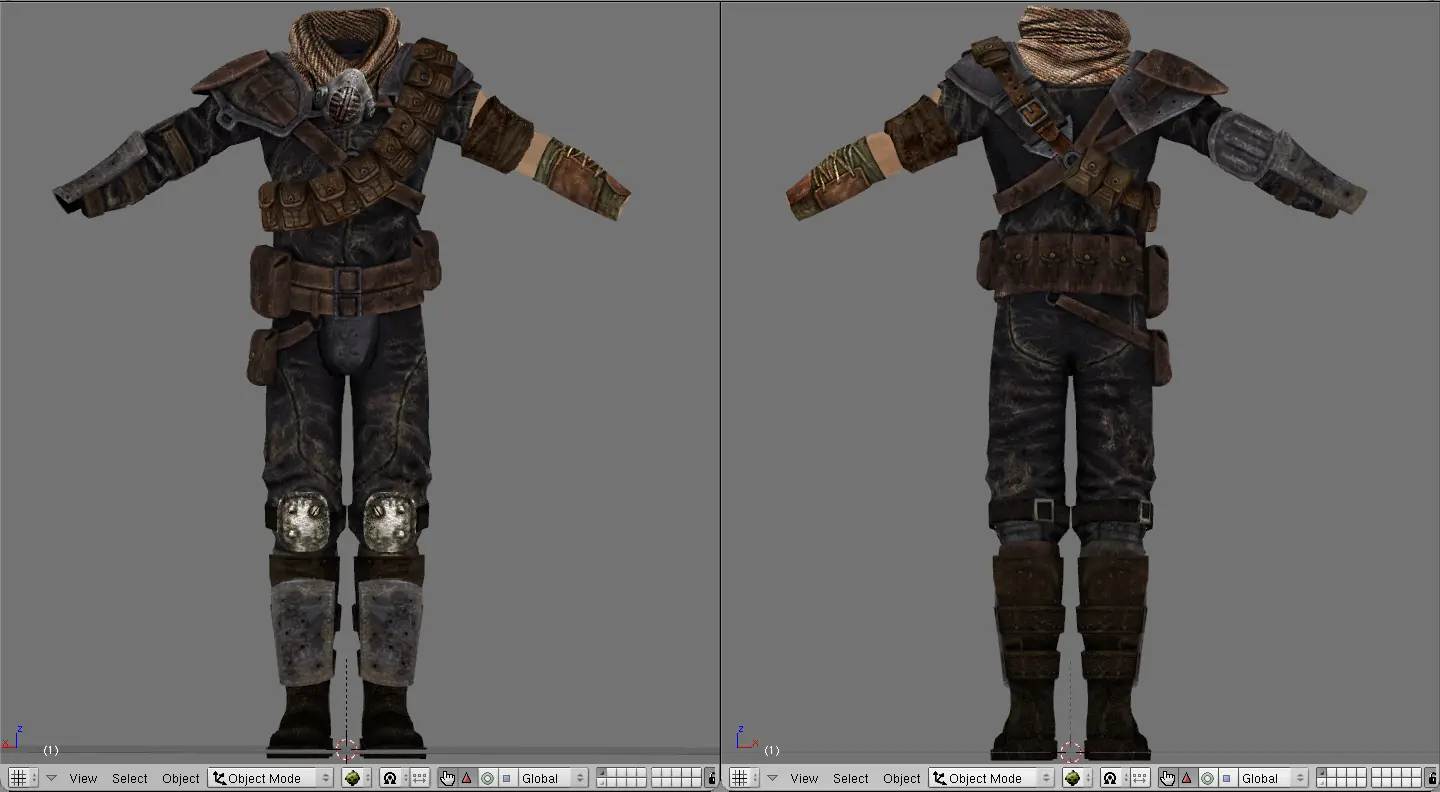
Task: Select scale manipulator square in front-view viewport
Action: tap(507, 778)
